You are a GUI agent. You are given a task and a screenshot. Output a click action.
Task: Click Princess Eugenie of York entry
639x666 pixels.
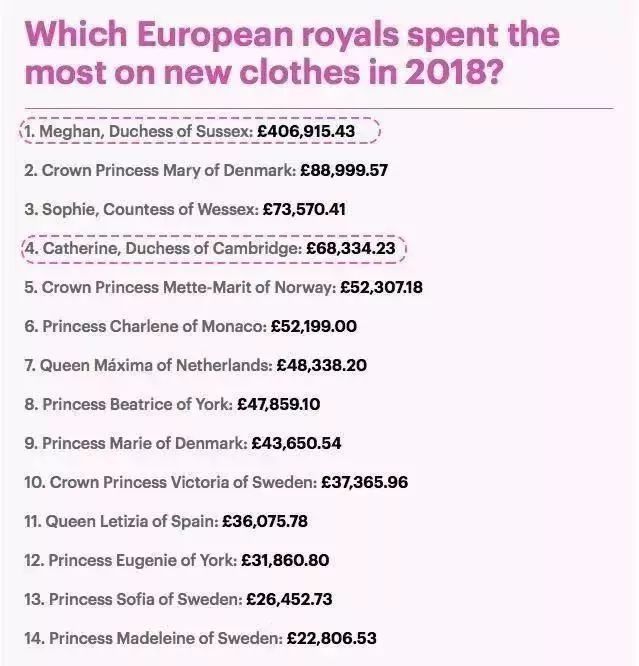(177, 561)
